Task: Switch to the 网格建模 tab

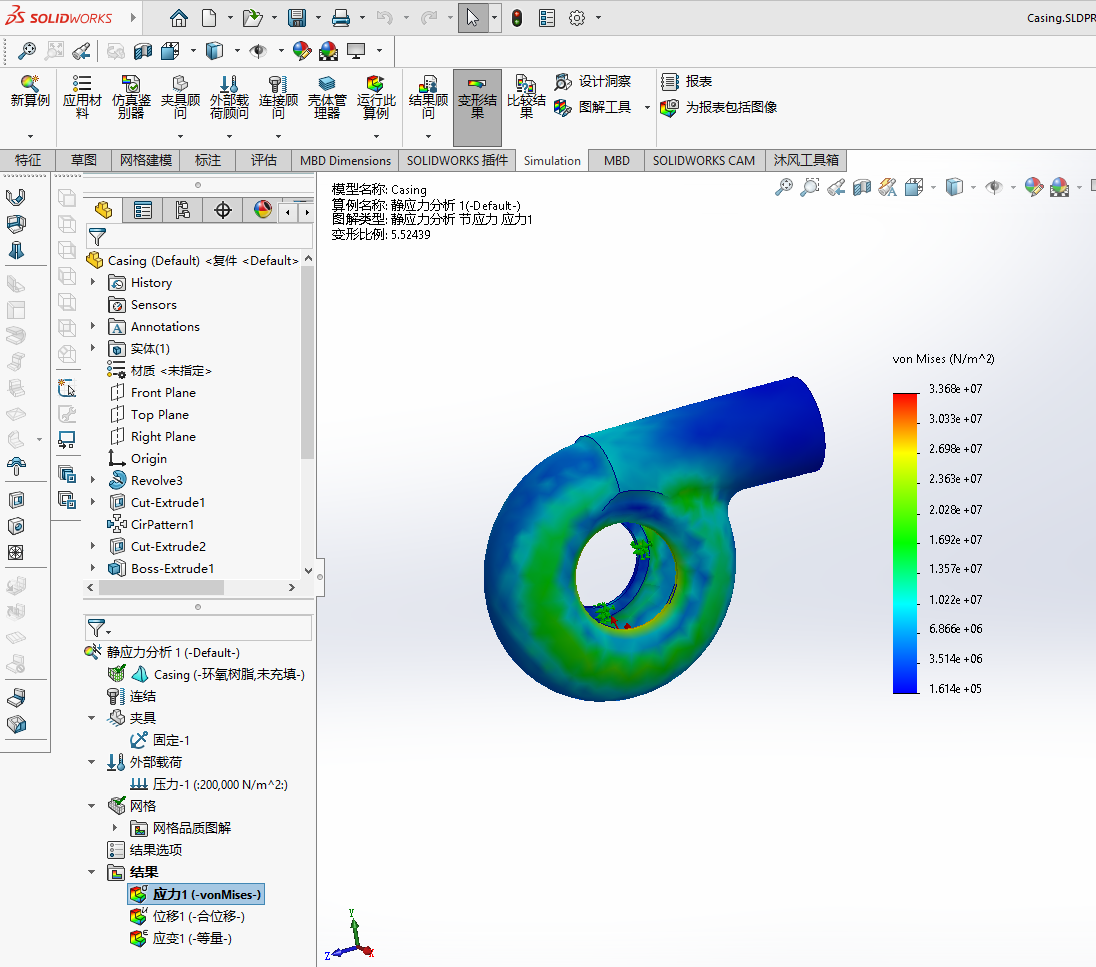Action: 145,160
